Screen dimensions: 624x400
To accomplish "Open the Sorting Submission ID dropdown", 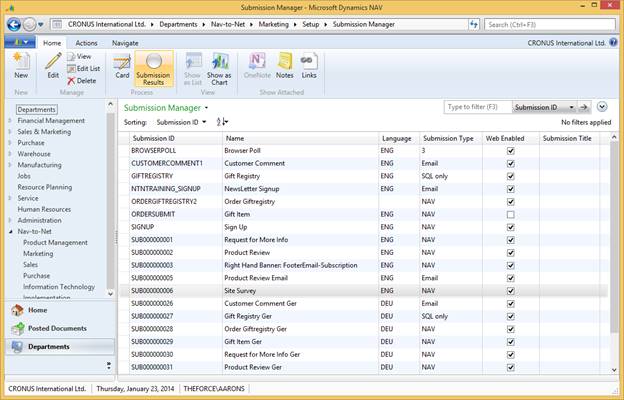I will click(181, 122).
